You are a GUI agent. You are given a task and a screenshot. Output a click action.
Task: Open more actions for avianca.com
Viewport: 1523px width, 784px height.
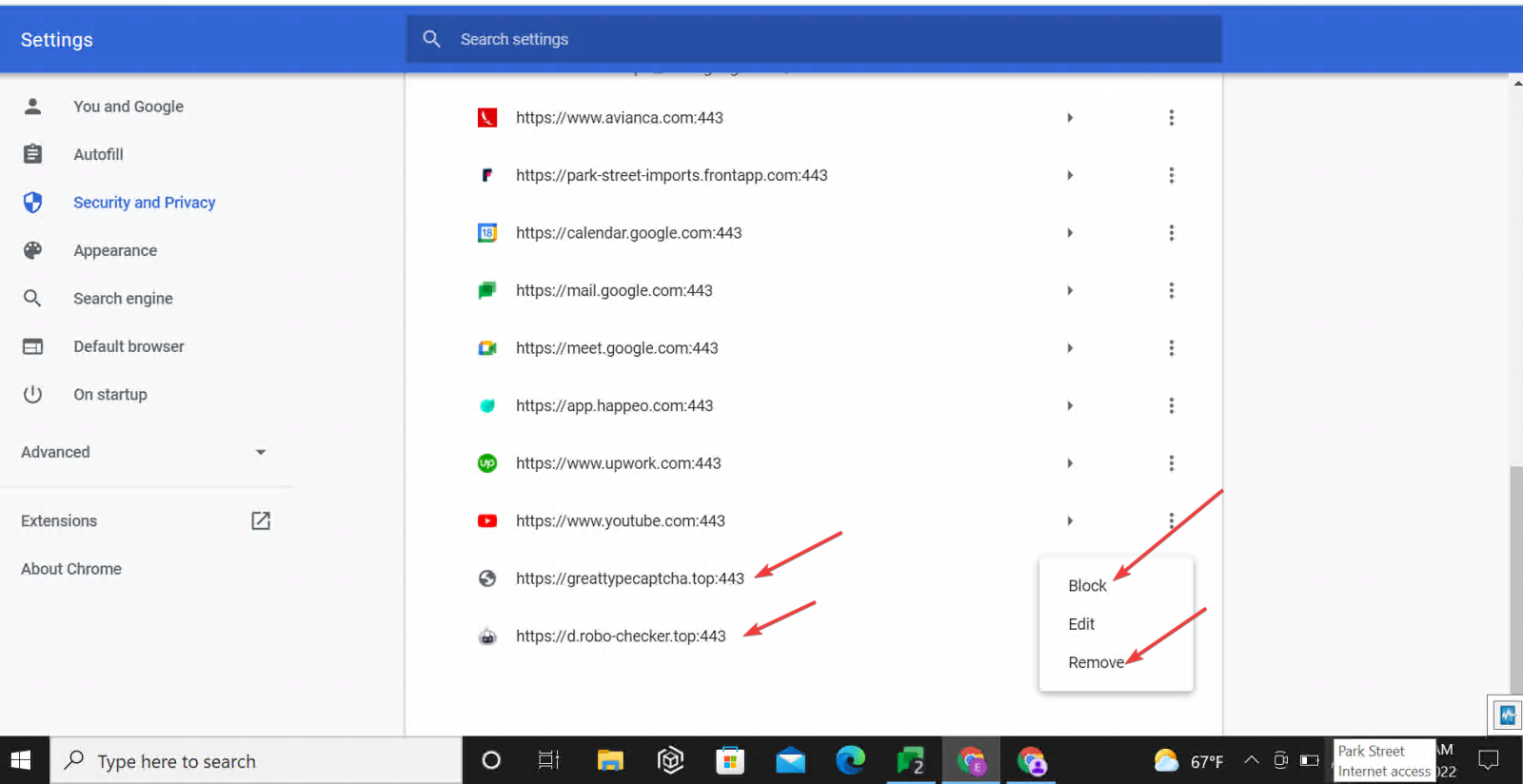click(1172, 118)
